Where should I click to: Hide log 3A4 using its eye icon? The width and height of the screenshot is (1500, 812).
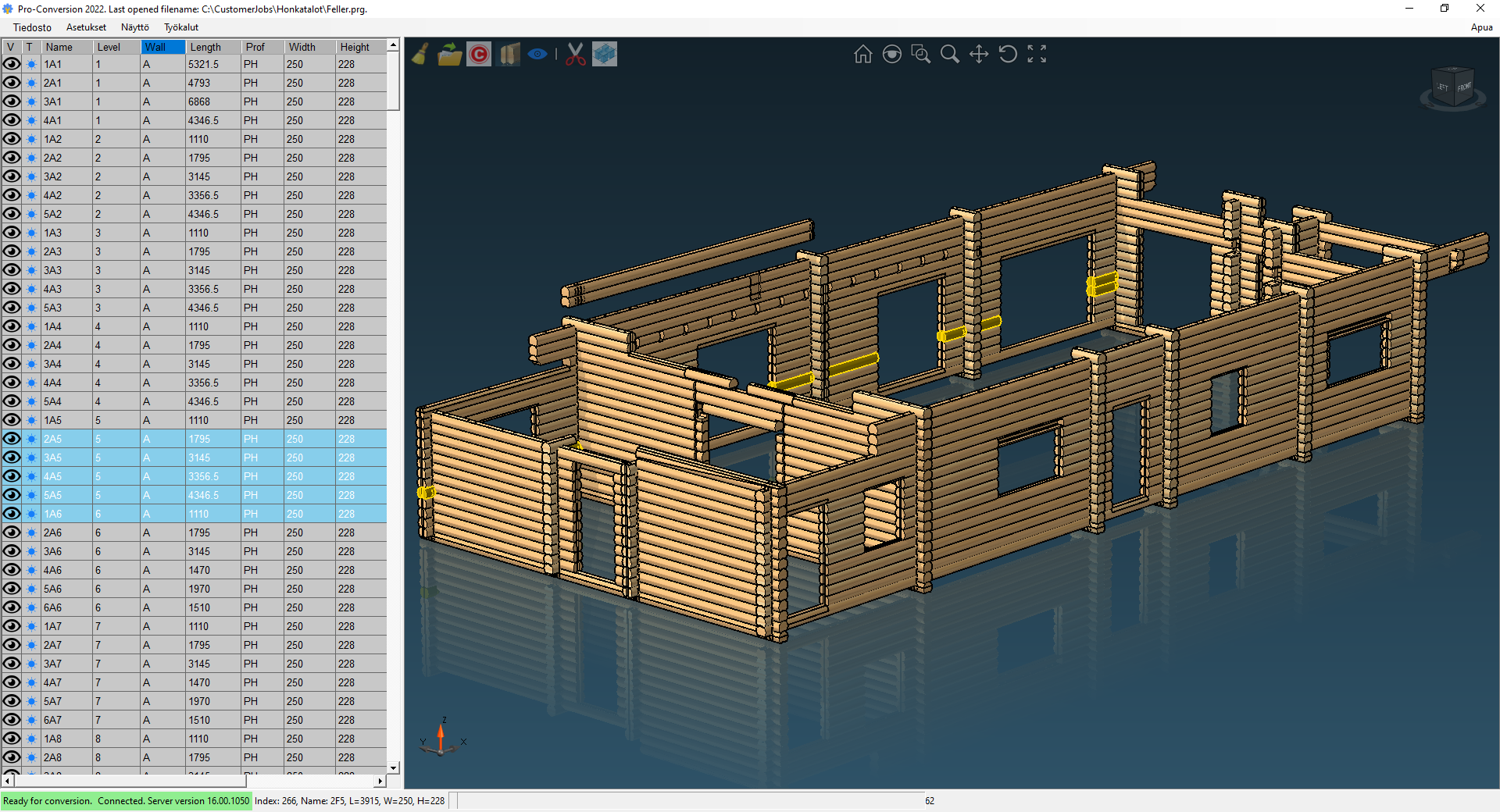point(12,364)
